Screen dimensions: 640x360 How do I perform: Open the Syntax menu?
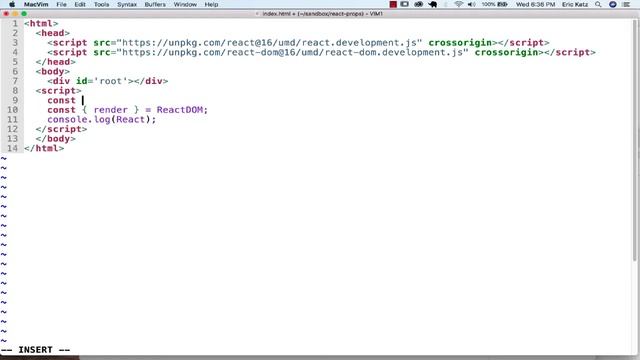127,4
